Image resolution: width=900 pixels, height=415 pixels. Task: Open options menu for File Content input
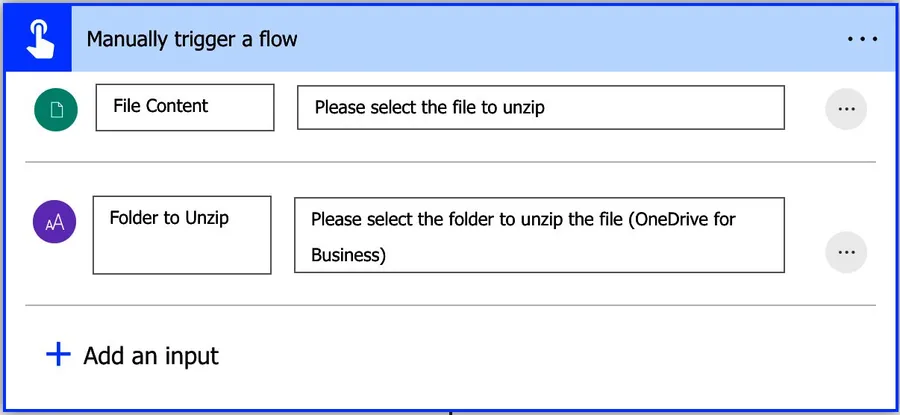846,109
